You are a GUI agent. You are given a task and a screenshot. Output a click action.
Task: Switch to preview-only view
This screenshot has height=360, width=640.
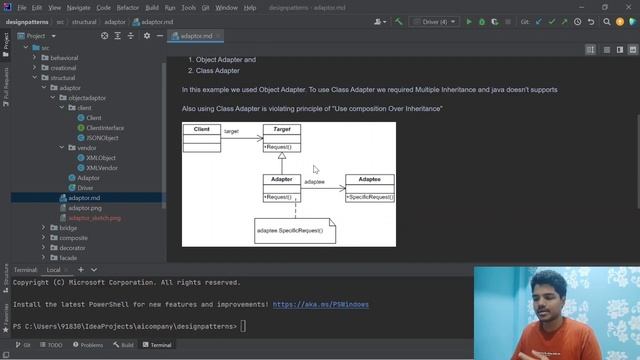(x=633, y=50)
